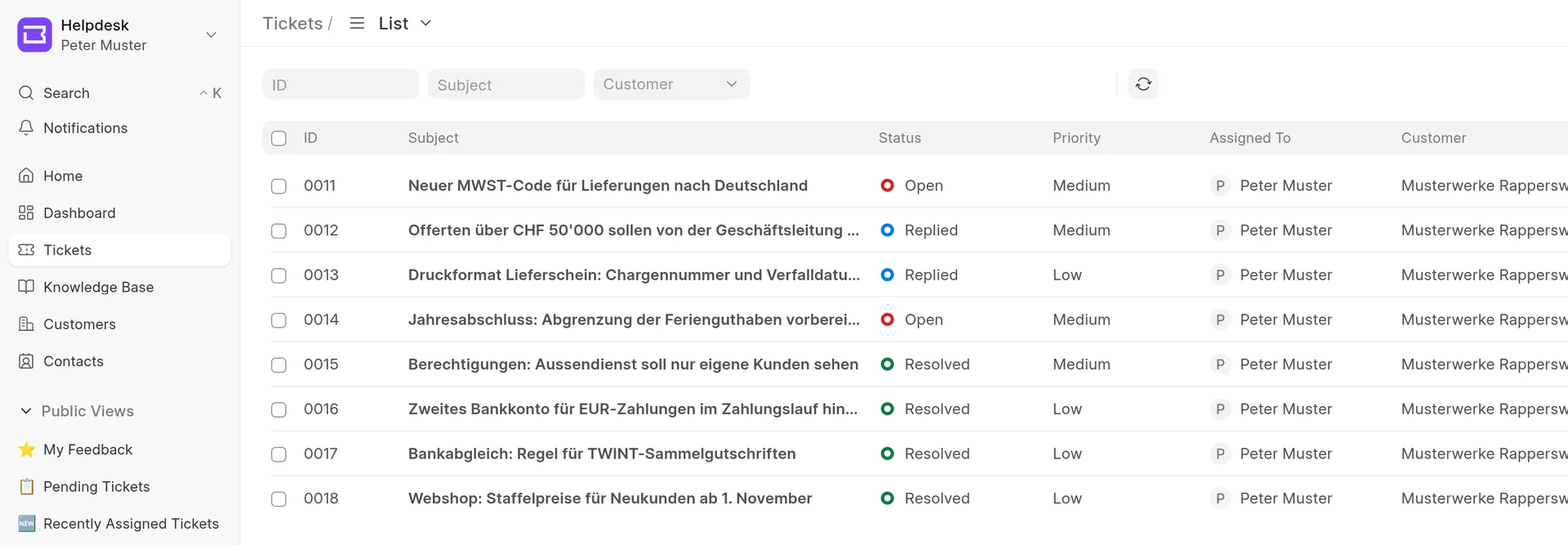Click the Status column header
The height and width of the screenshot is (545, 1568).
pos(900,138)
